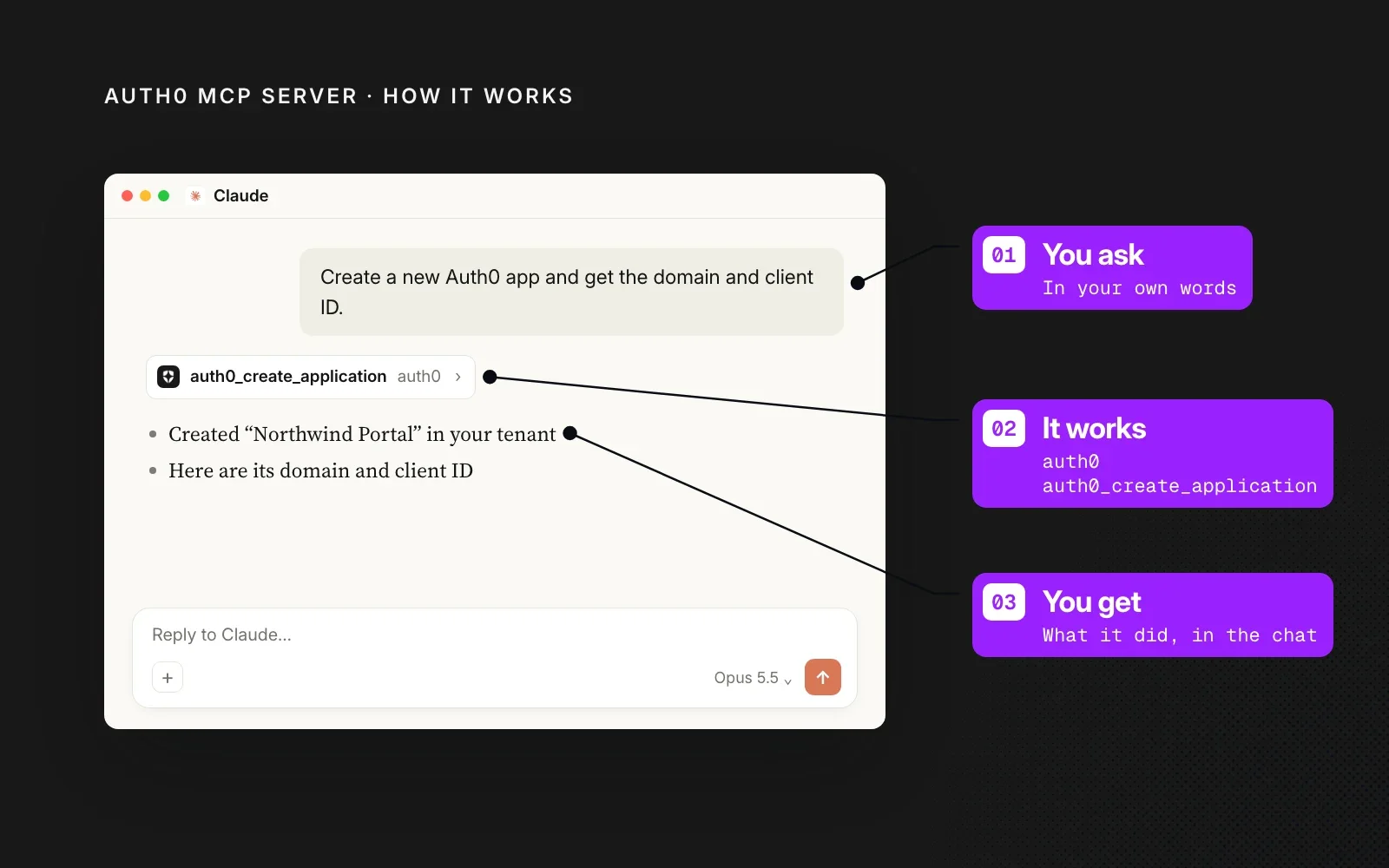
Task: Click the text 'Created “Northwind Portal” in your tenant'
Action: tap(362, 434)
